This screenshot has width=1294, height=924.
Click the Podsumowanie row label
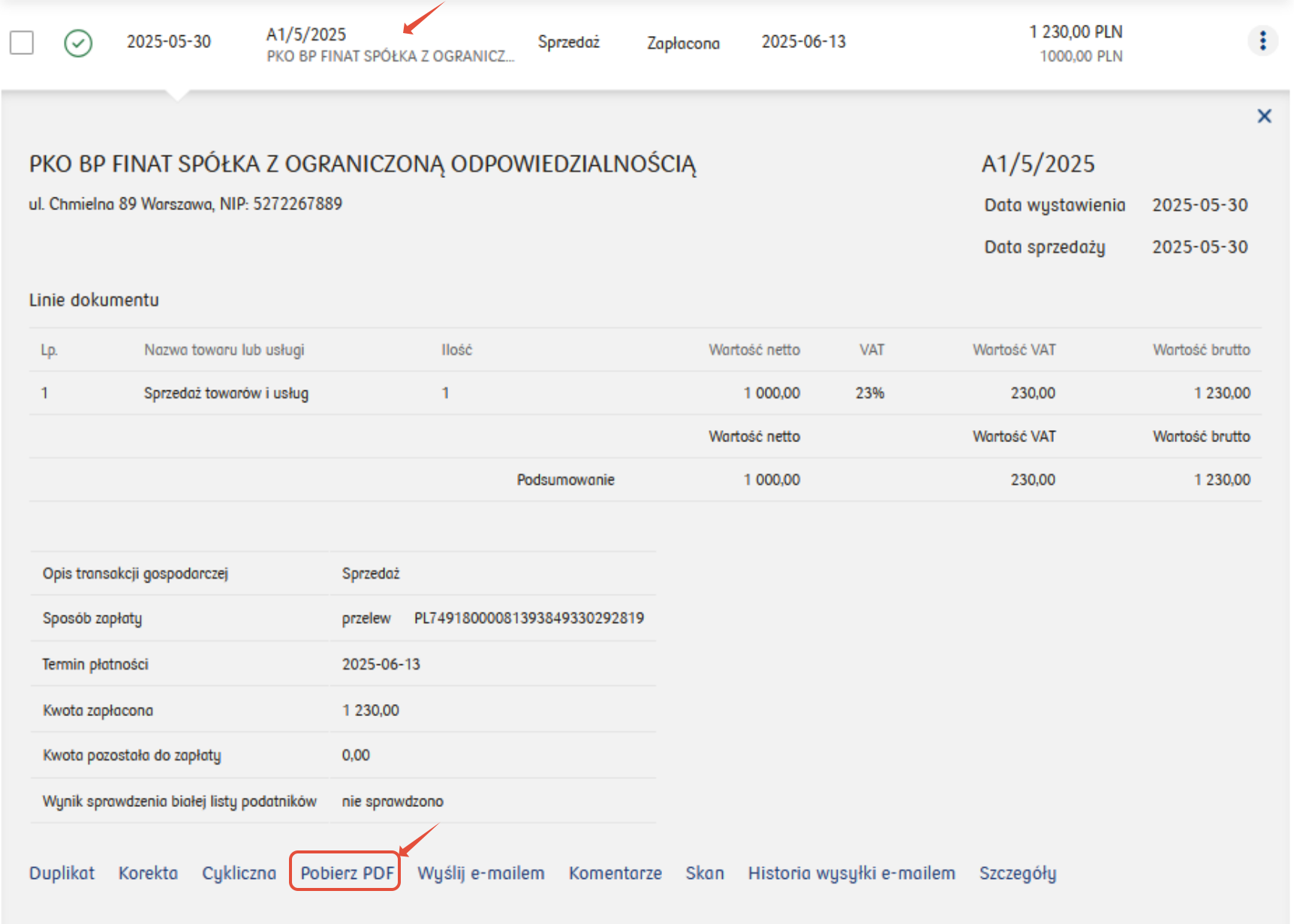(566, 480)
